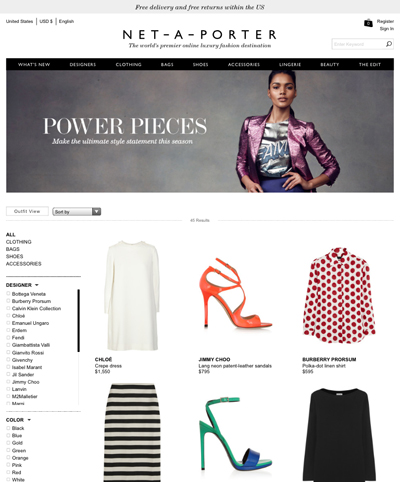The height and width of the screenshot is (482, 400).
Task: Check the Jimmy Choo designer filter
Action: pos(8,381)
